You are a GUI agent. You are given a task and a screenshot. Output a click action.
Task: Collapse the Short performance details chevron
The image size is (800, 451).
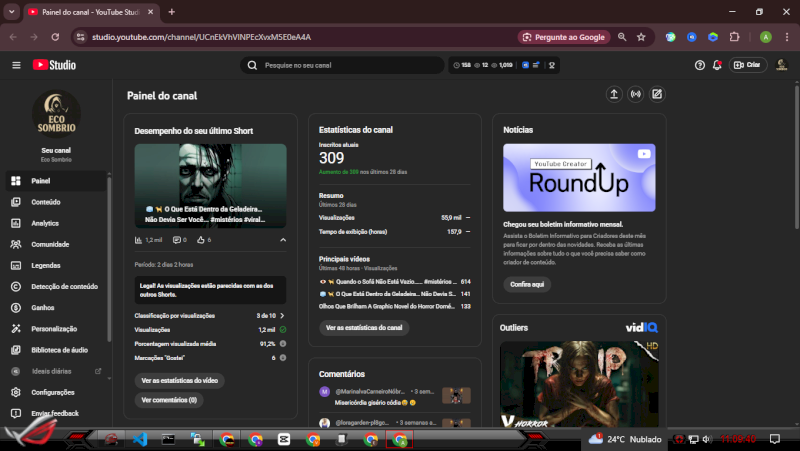click(x=283, y=240)
